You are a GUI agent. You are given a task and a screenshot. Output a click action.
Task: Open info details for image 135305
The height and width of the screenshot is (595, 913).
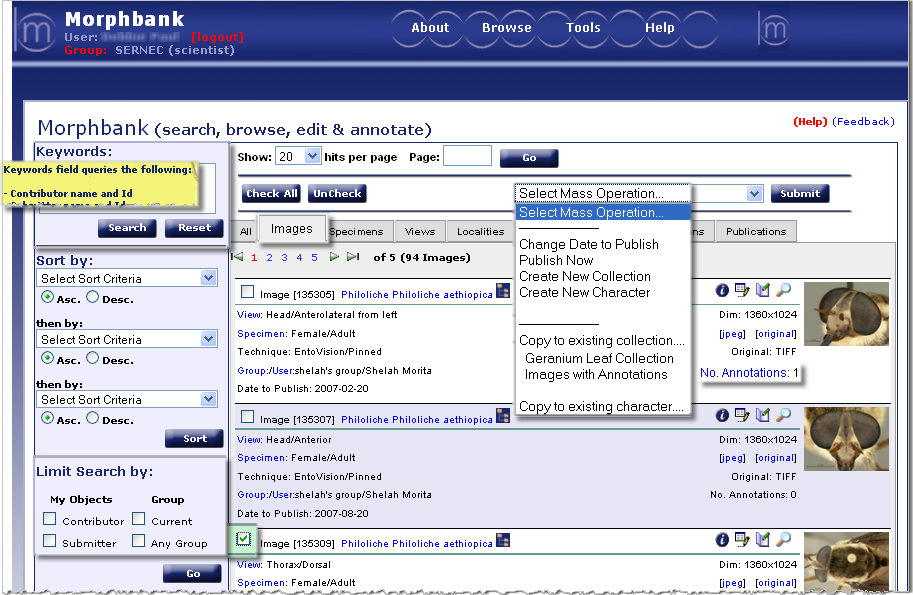pos(722,290)
